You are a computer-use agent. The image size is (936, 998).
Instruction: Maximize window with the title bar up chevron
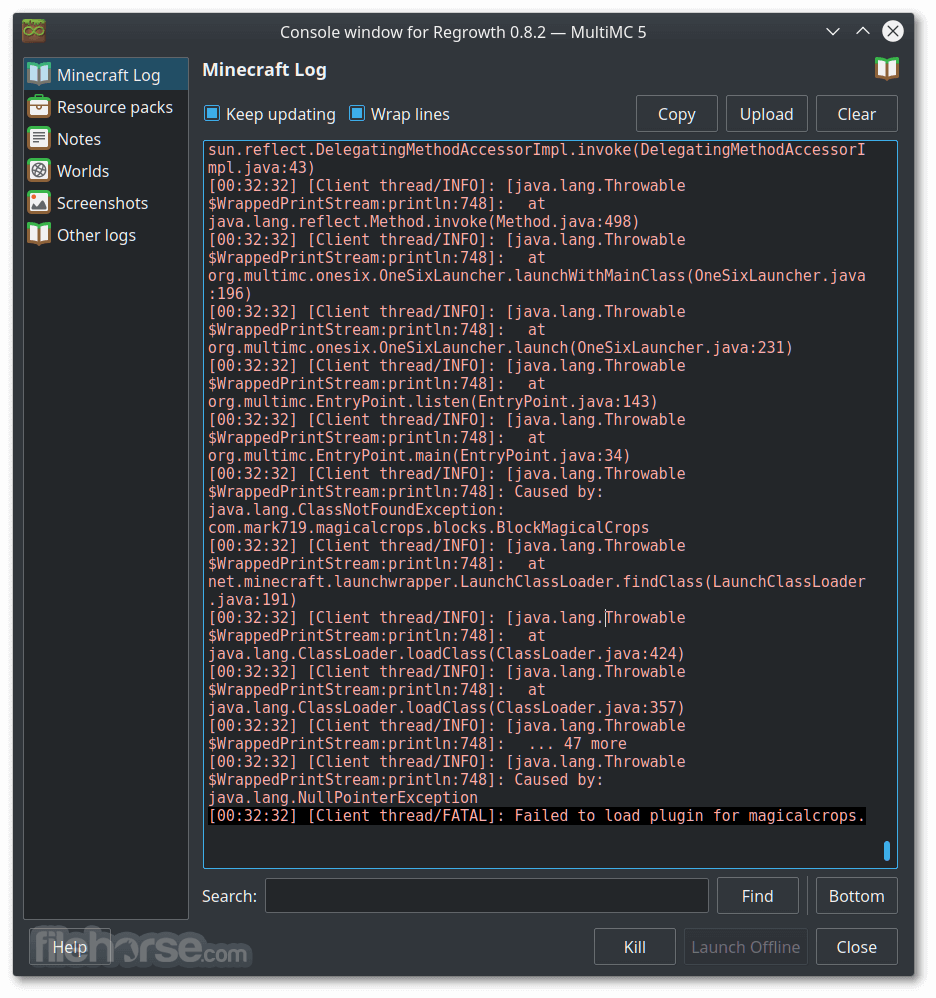862,31
